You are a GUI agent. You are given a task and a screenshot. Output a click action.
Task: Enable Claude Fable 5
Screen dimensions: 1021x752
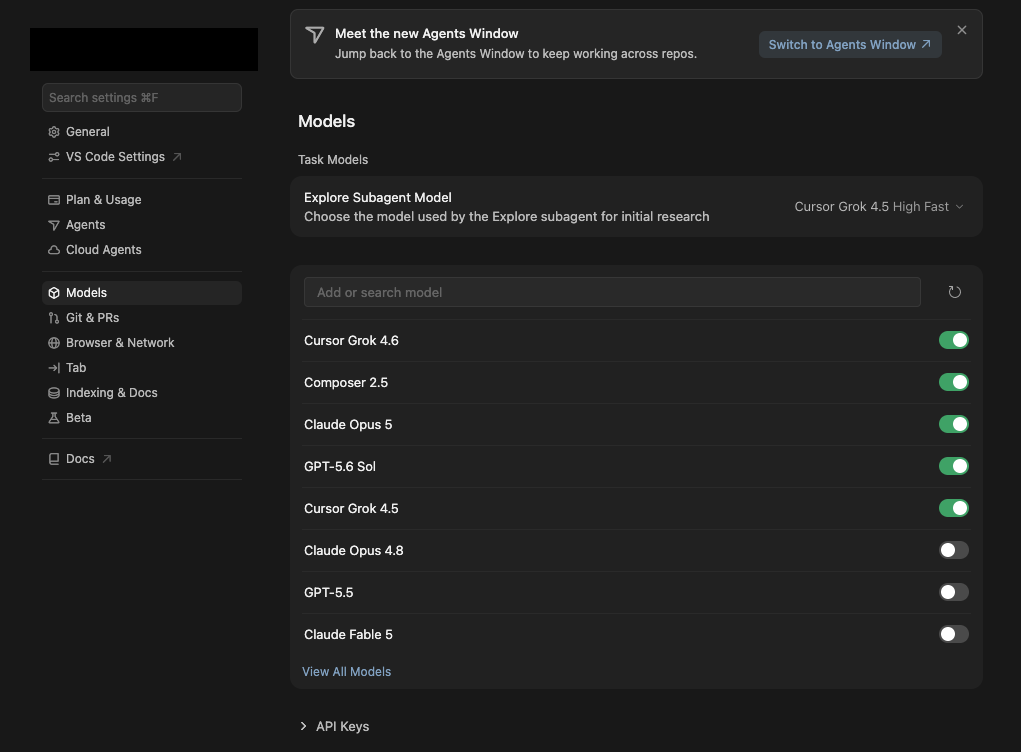[x=954, y=634]
